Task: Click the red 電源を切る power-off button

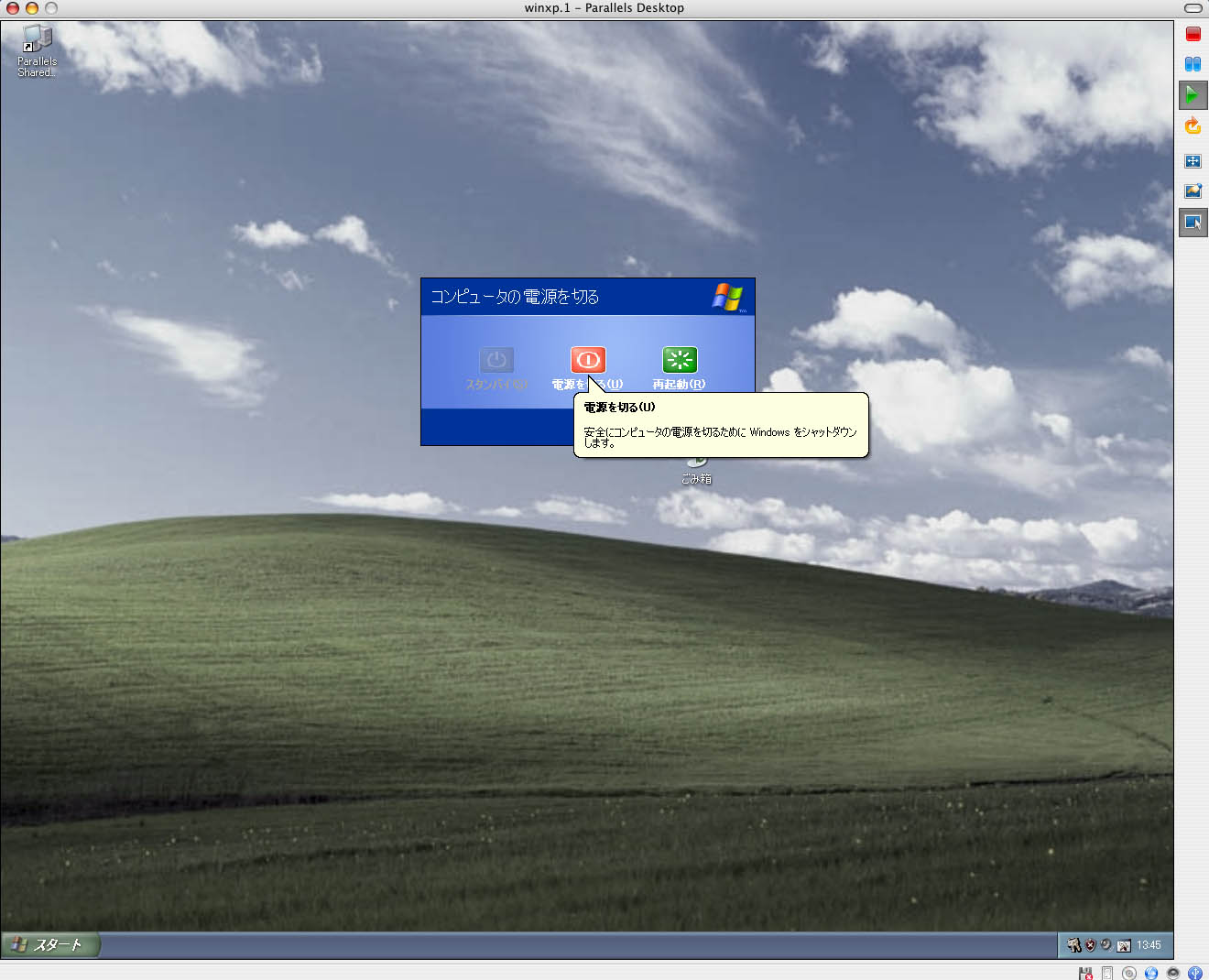Action: (x=588, y=360)
